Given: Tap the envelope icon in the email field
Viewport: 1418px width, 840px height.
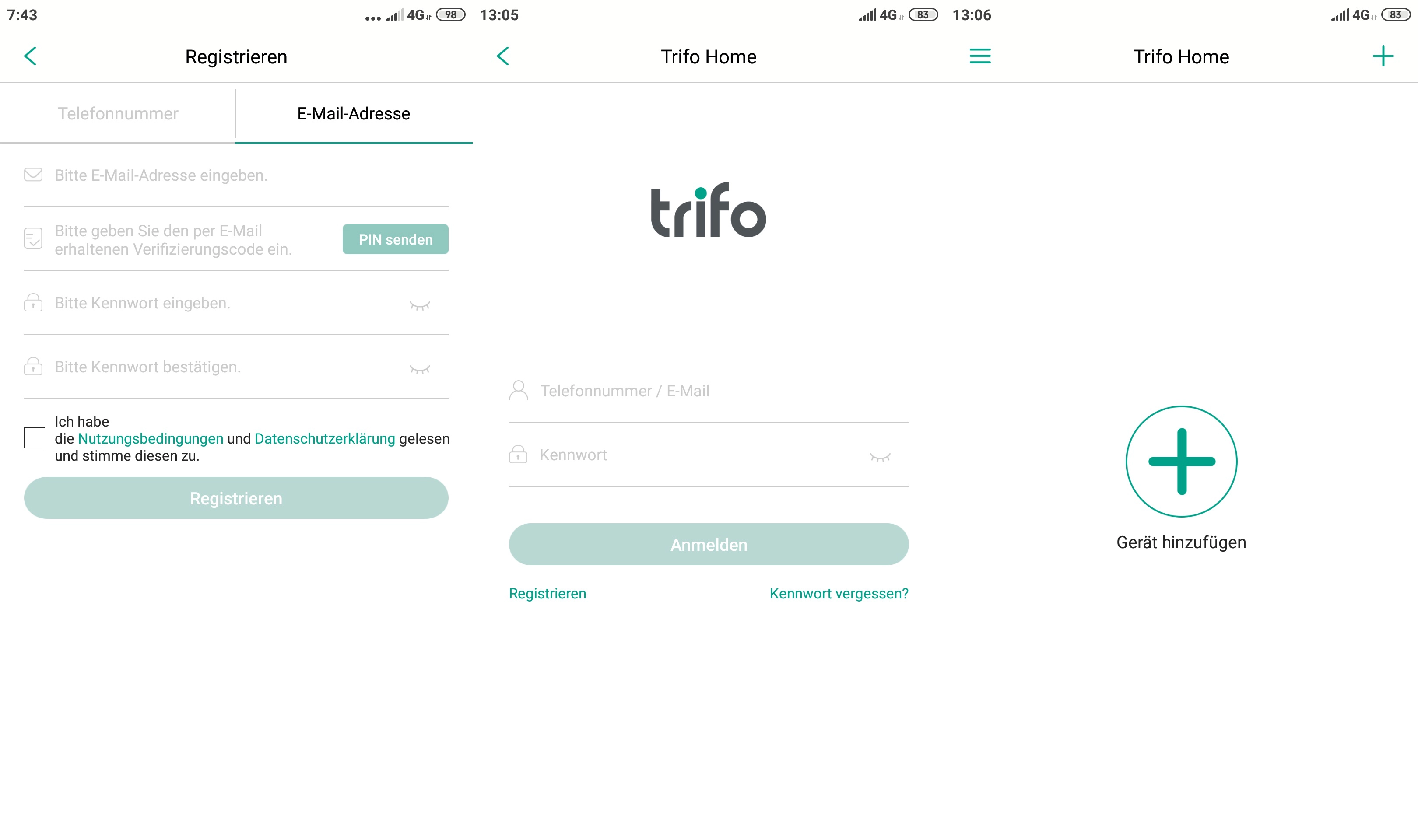Looking at the screenshot, I should [33, 174].
